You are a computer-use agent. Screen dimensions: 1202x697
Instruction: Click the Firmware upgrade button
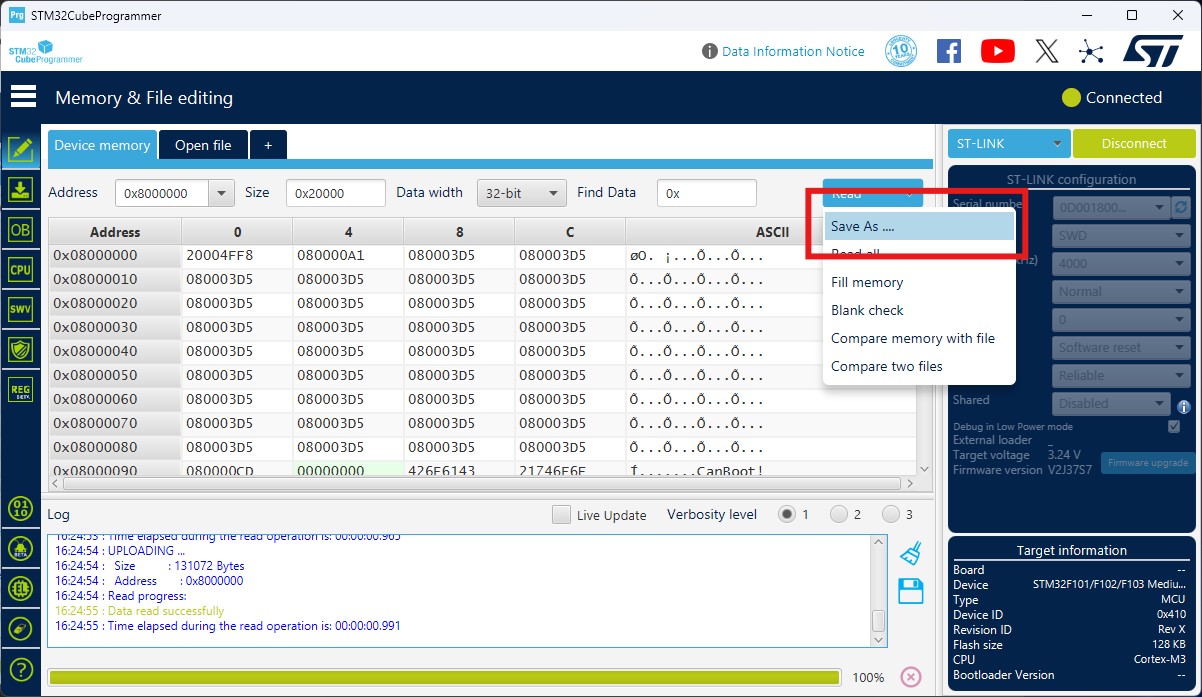pos(1147,462)
